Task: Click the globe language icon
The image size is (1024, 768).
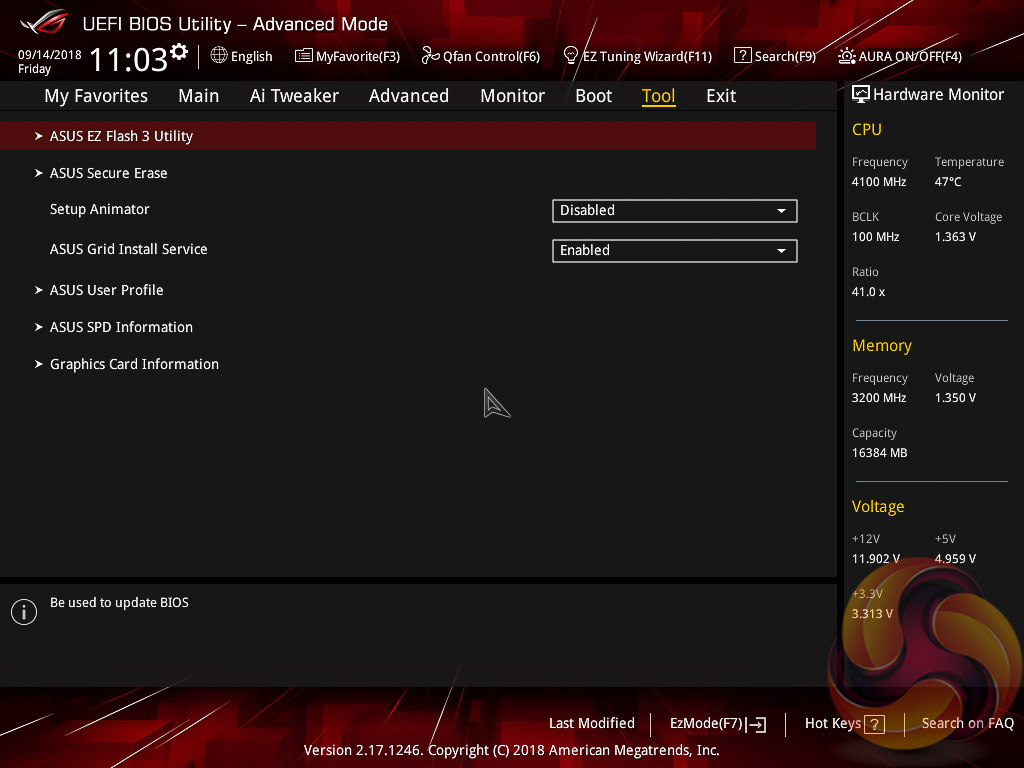Action: pos(219,56)
